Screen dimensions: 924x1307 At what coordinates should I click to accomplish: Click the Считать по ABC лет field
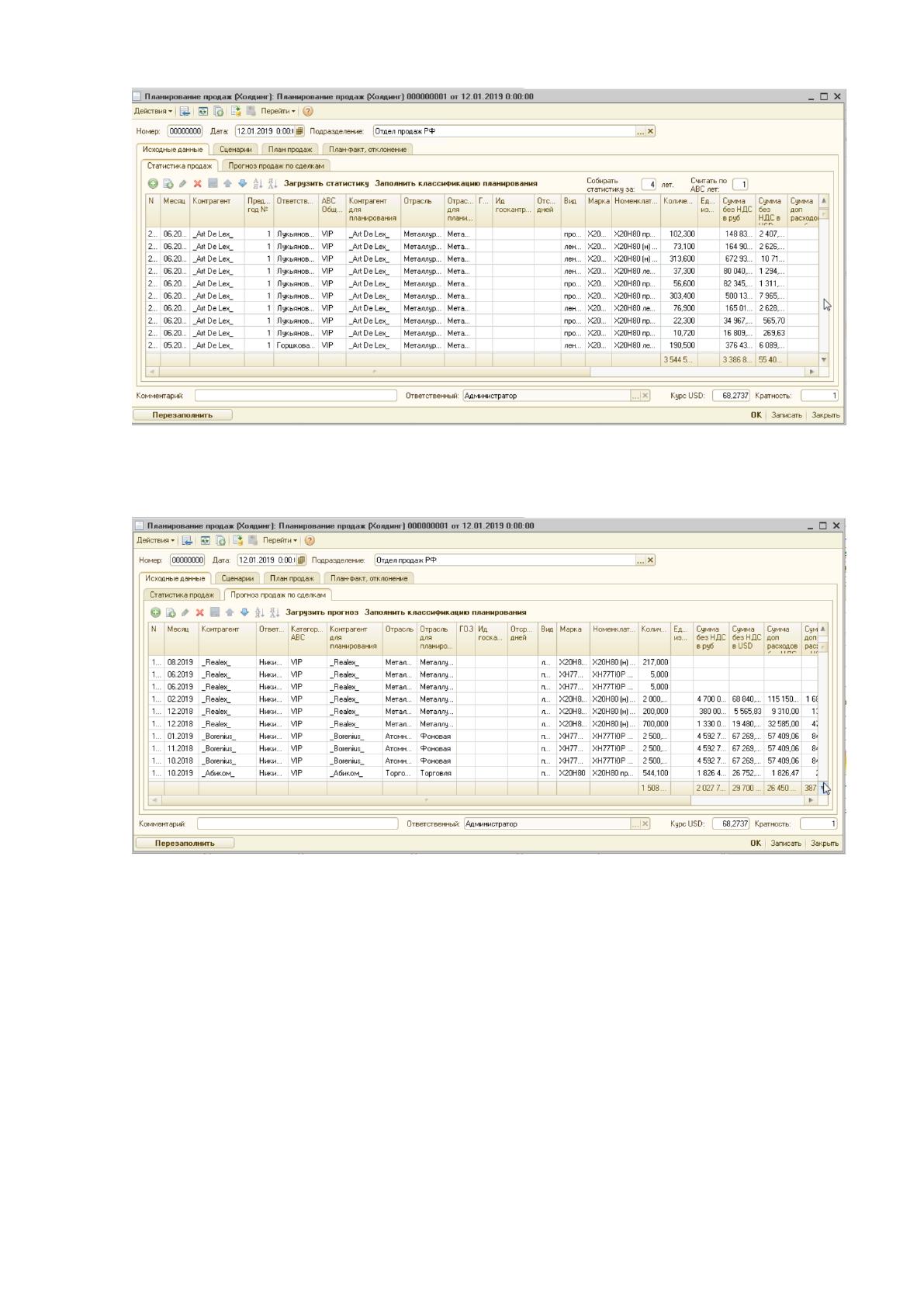(740, 185)
